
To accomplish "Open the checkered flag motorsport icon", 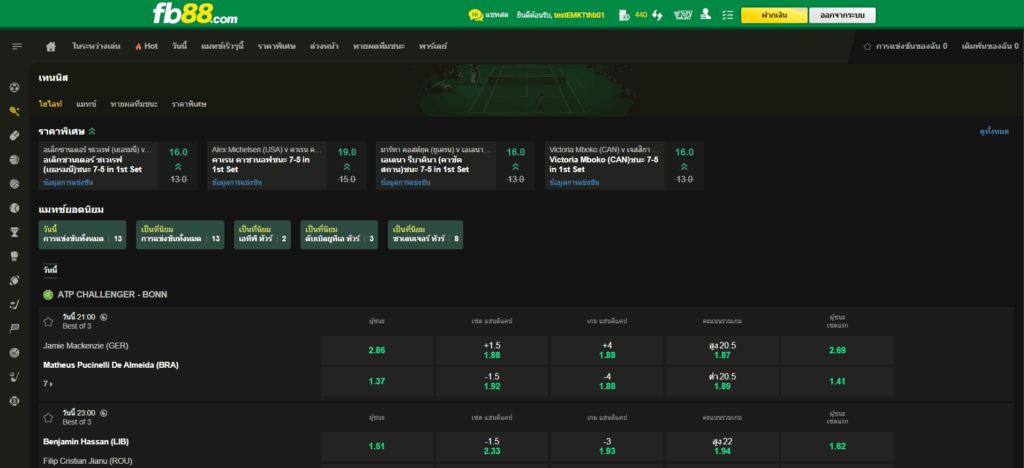I will [14, 328].
